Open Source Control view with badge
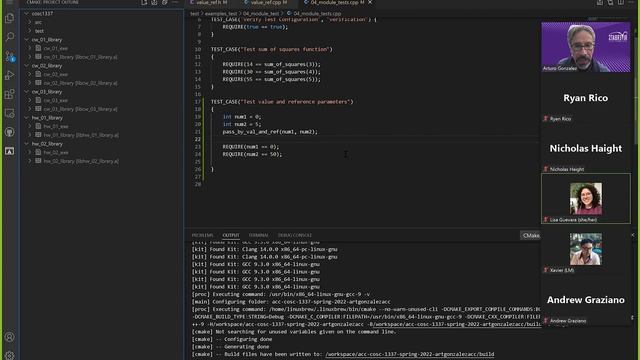This screenshot has height=360, width=640. [9, 56]
